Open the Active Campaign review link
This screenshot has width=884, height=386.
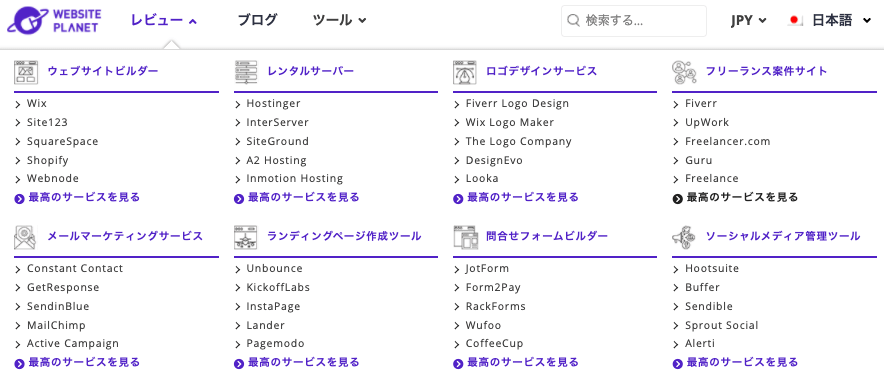coord(73,343)
